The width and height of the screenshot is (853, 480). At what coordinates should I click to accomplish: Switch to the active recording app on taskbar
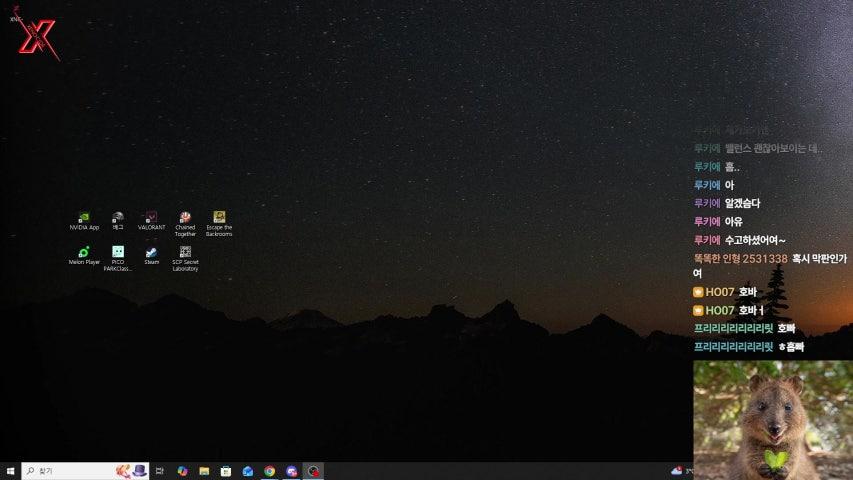click(x=314, y=471)
